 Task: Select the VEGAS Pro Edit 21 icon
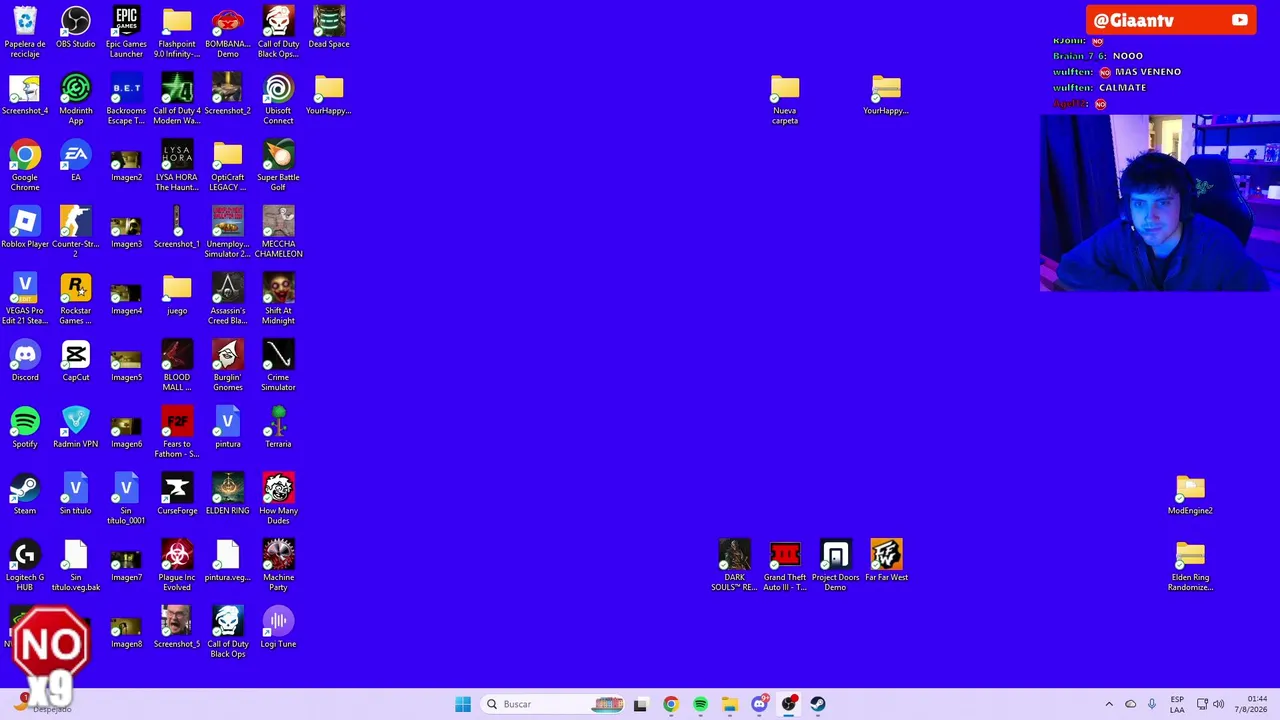25,299
